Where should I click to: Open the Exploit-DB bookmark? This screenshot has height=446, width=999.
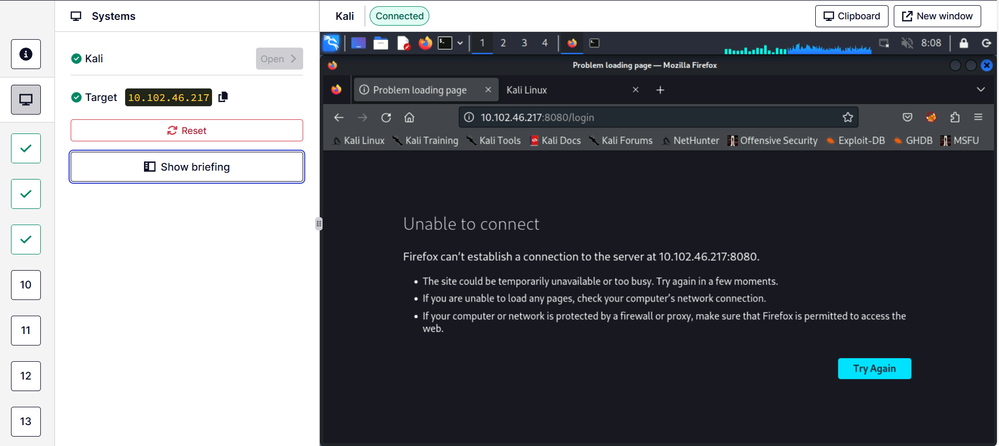(x=855, y=141)
